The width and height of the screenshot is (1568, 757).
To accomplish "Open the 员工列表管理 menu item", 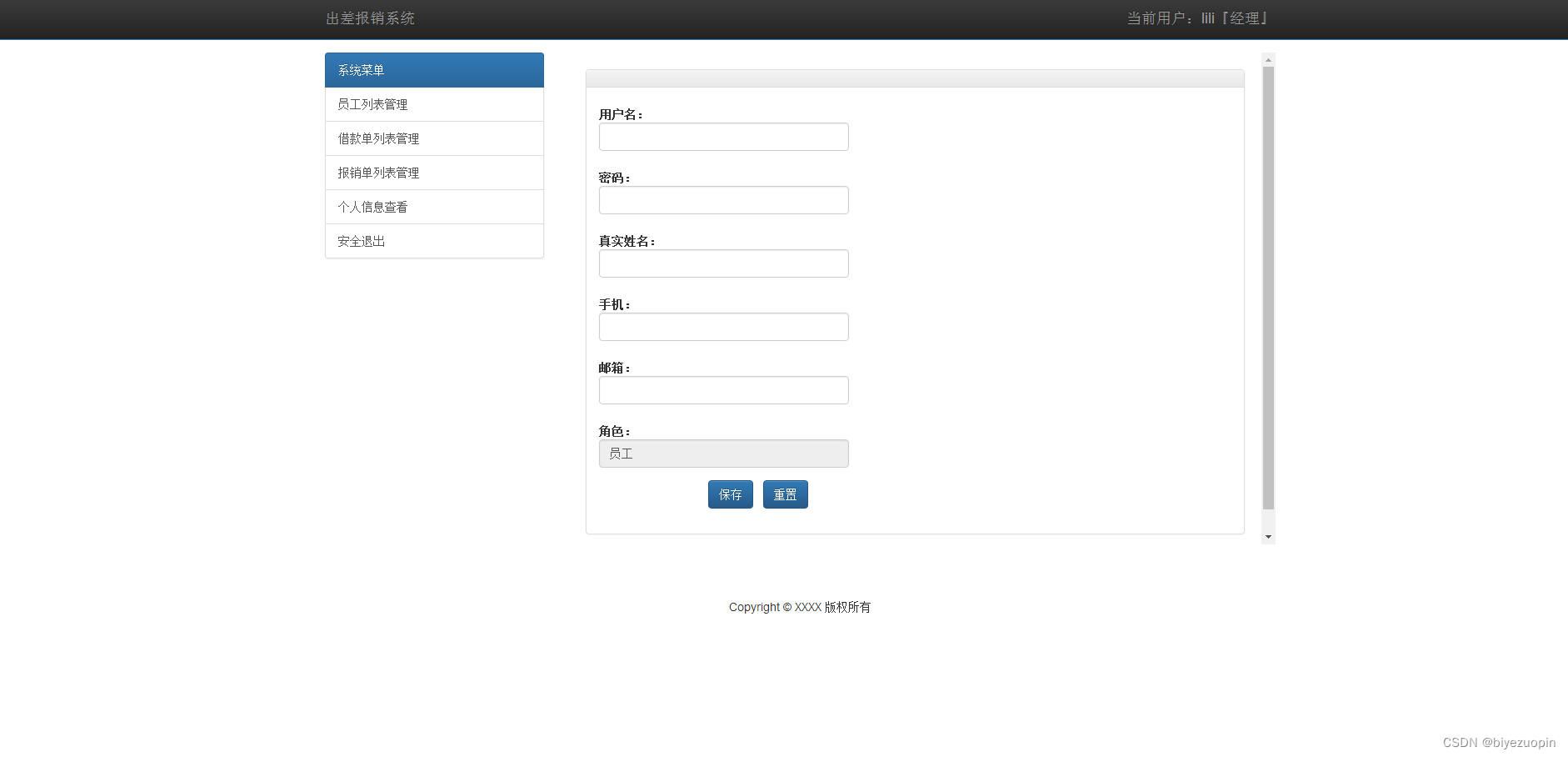I will pyautogui.click(x=434, y=104).
